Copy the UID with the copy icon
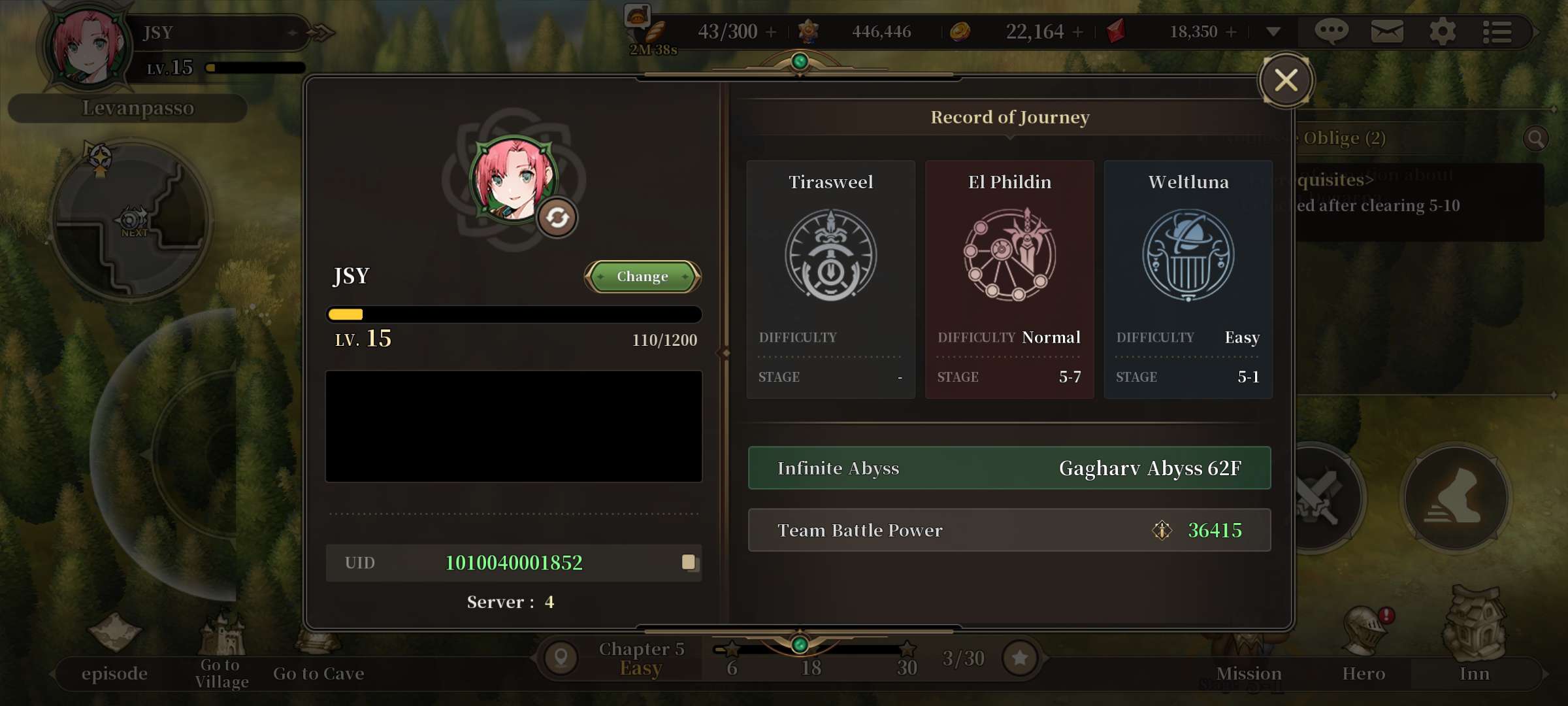The height and width of the screenshot is (706, 1568). [689, 562]
